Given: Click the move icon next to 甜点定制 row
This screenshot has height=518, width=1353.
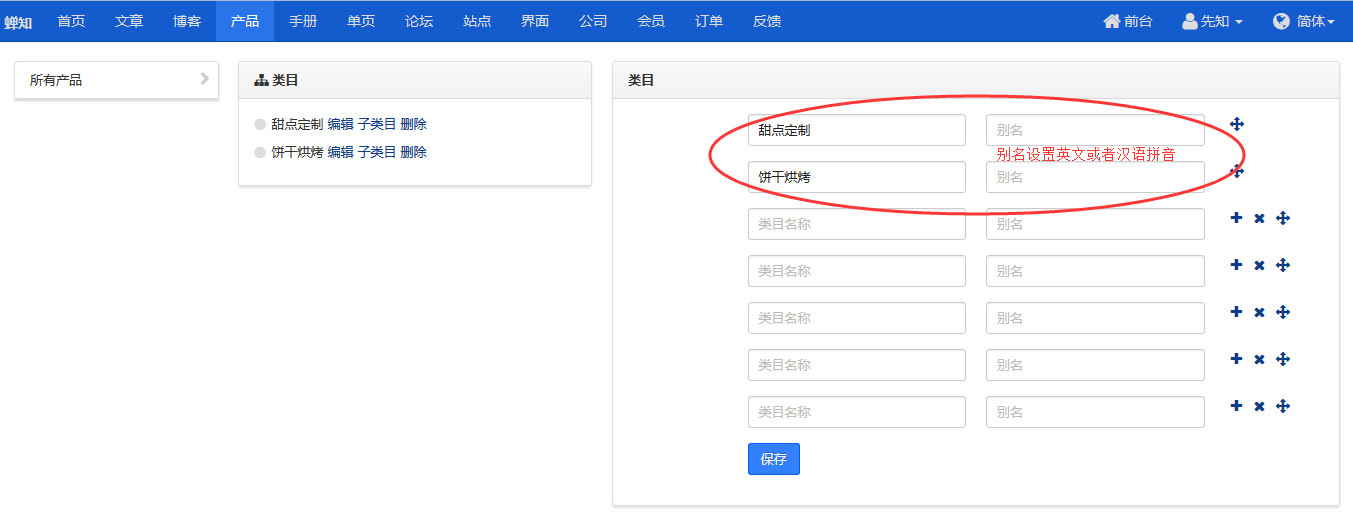Looking at the screenshot, I should point(1237,124).
